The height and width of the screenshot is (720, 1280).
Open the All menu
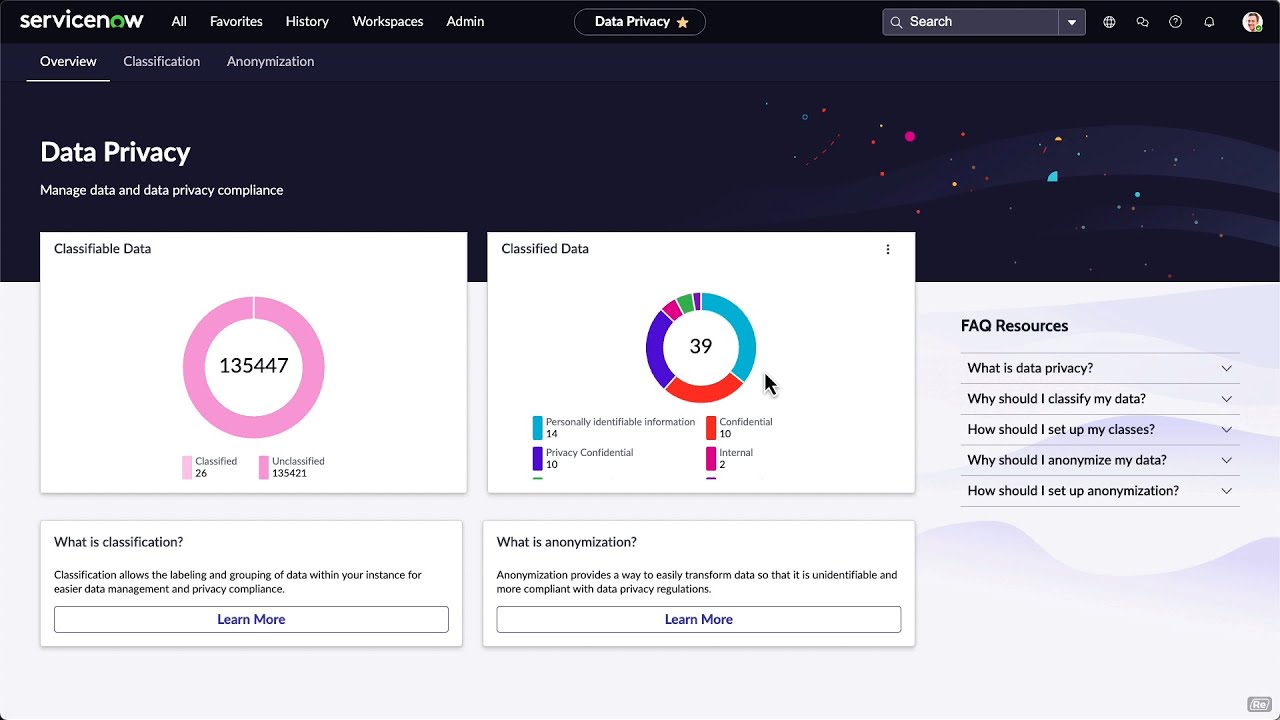[179, 21]
